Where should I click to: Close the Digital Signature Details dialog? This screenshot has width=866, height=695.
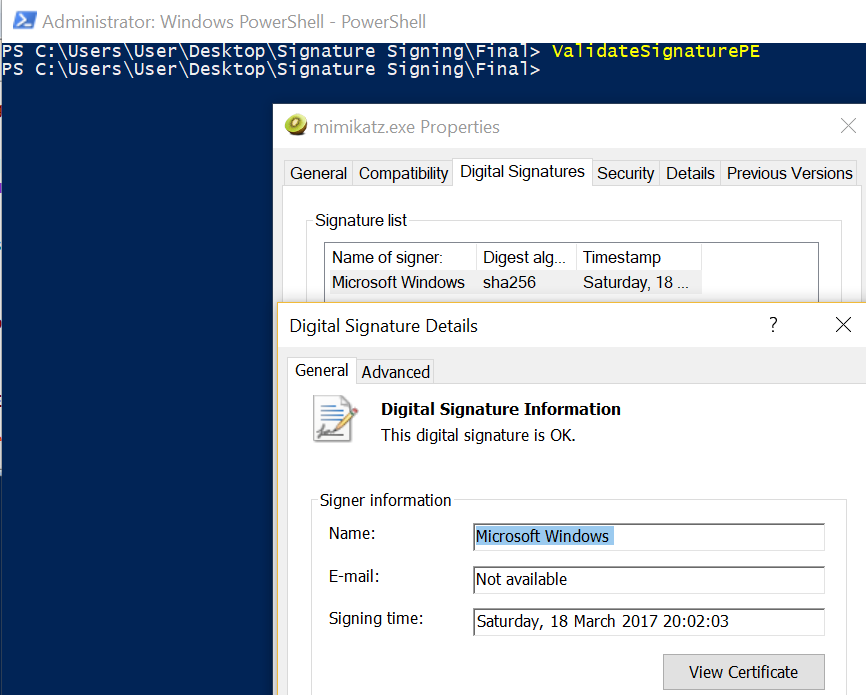[843, 325]
